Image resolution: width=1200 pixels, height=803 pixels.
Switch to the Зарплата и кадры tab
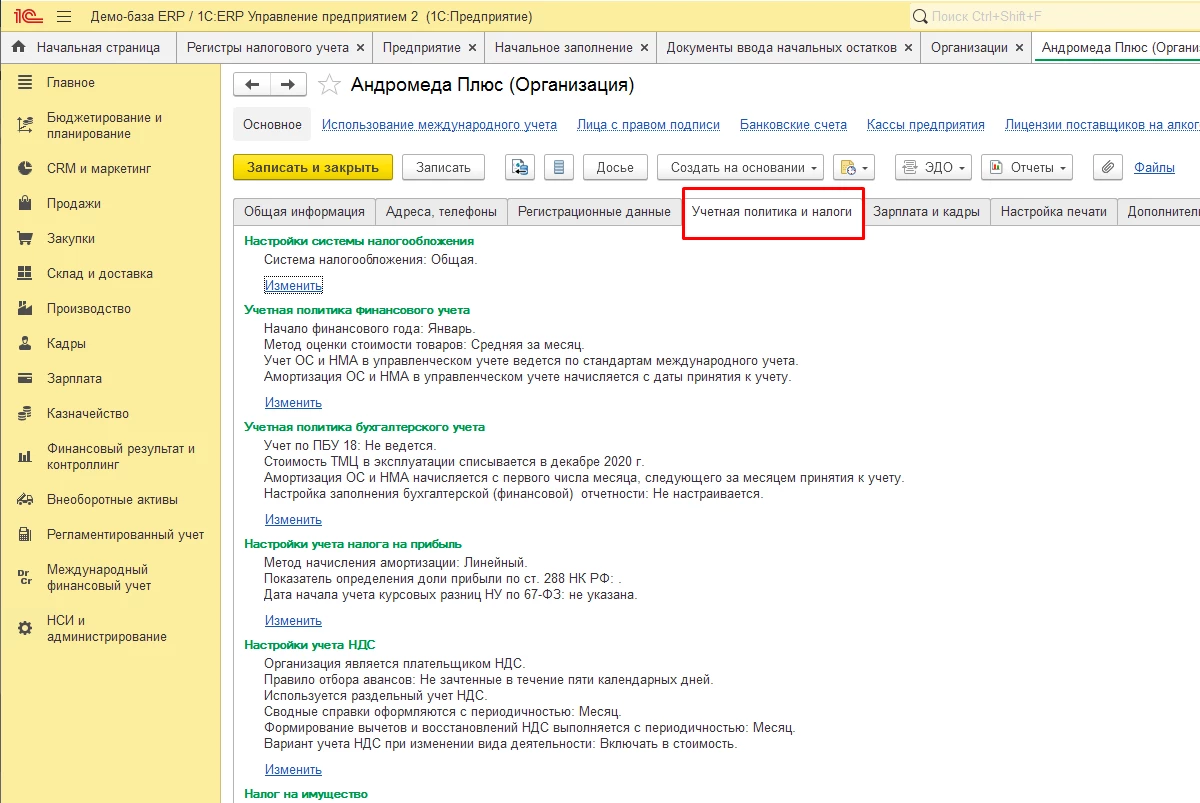(926, 212)
